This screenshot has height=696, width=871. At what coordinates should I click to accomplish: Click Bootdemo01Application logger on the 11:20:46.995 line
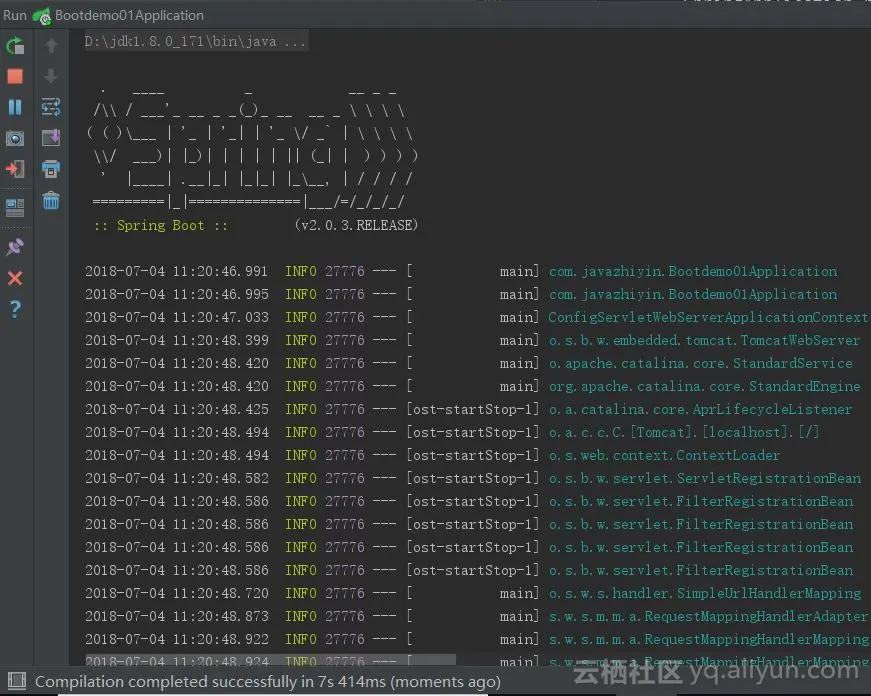(693, 294)
